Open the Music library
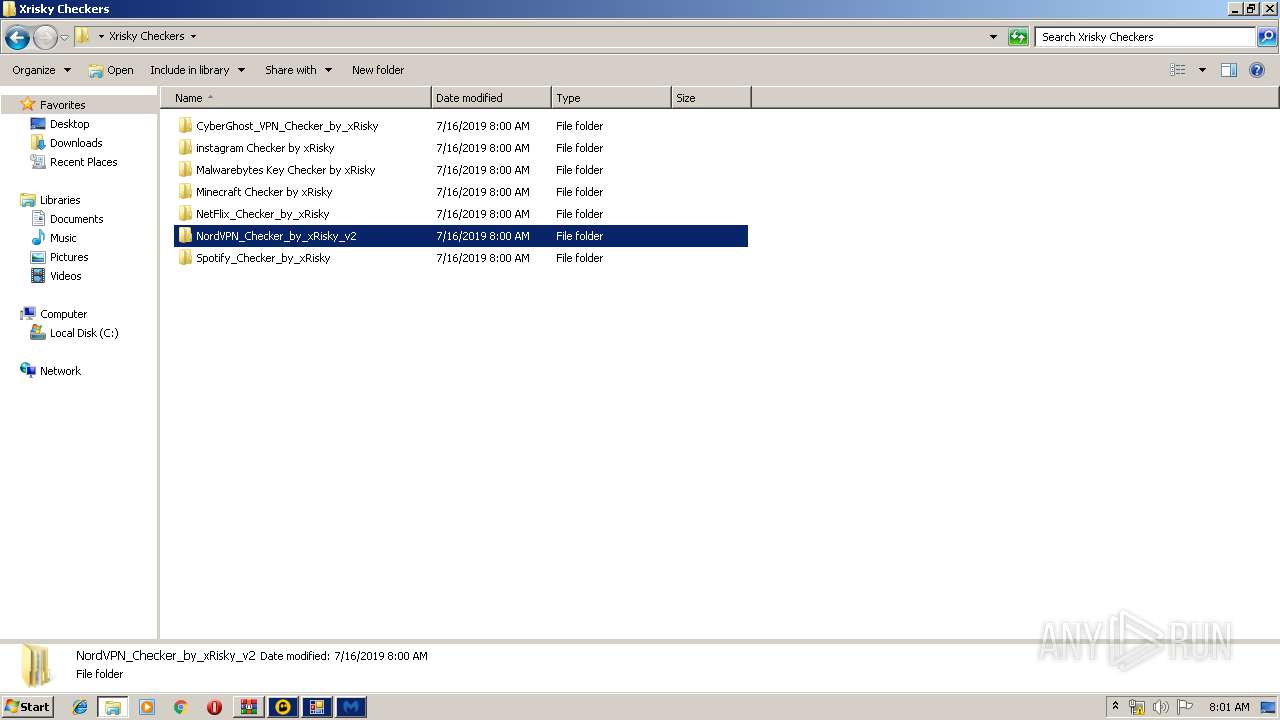This screenshot has height=720, width=1280. click(x=63, y=238)
